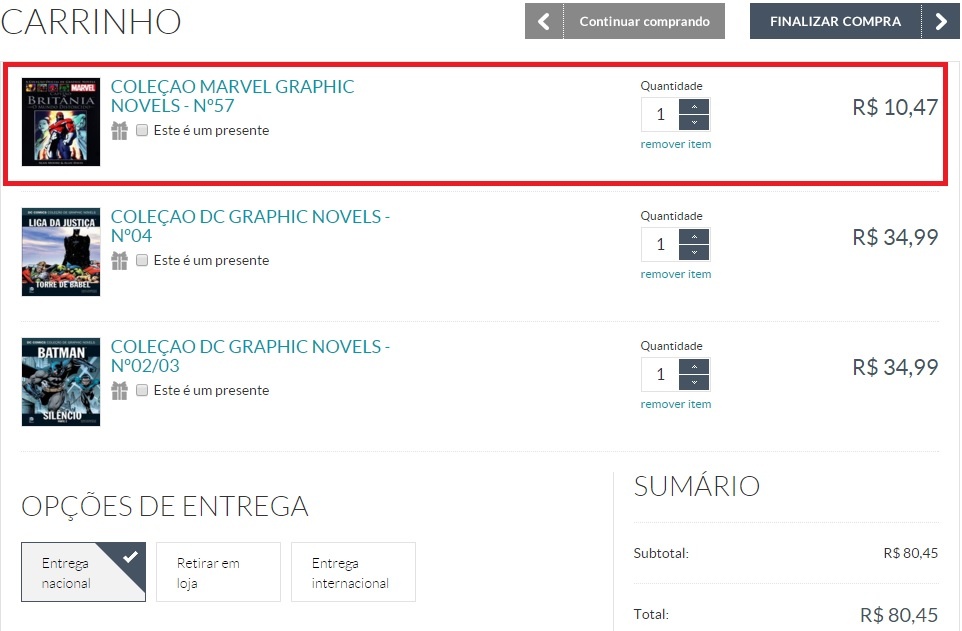Increase quantity of Marvel Graphic Novels Nº57
Viewport: 962px width, 631px height.
[694, 107]
